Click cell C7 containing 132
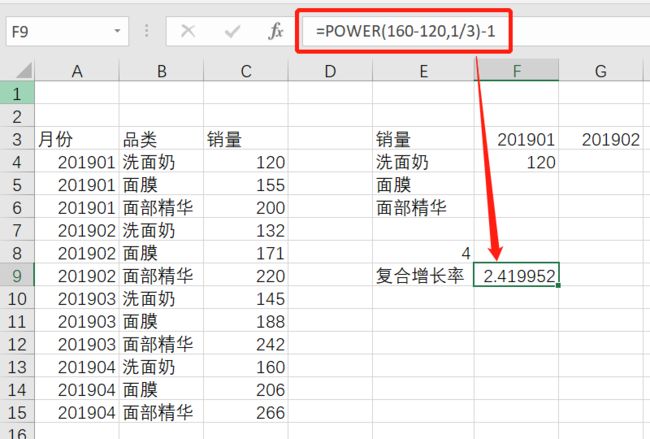Viewport: 650px width, 439px height. (x=246, y=230)
